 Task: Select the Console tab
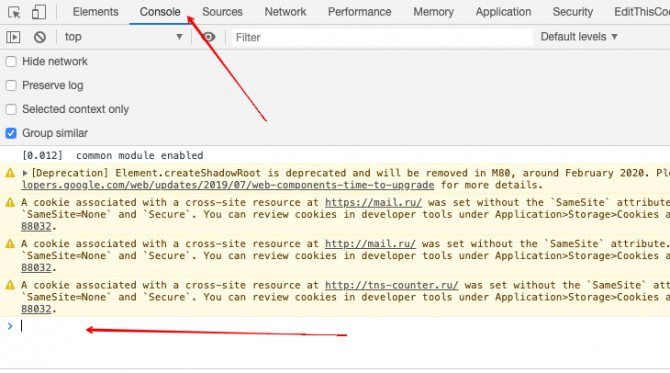(160, 12)
